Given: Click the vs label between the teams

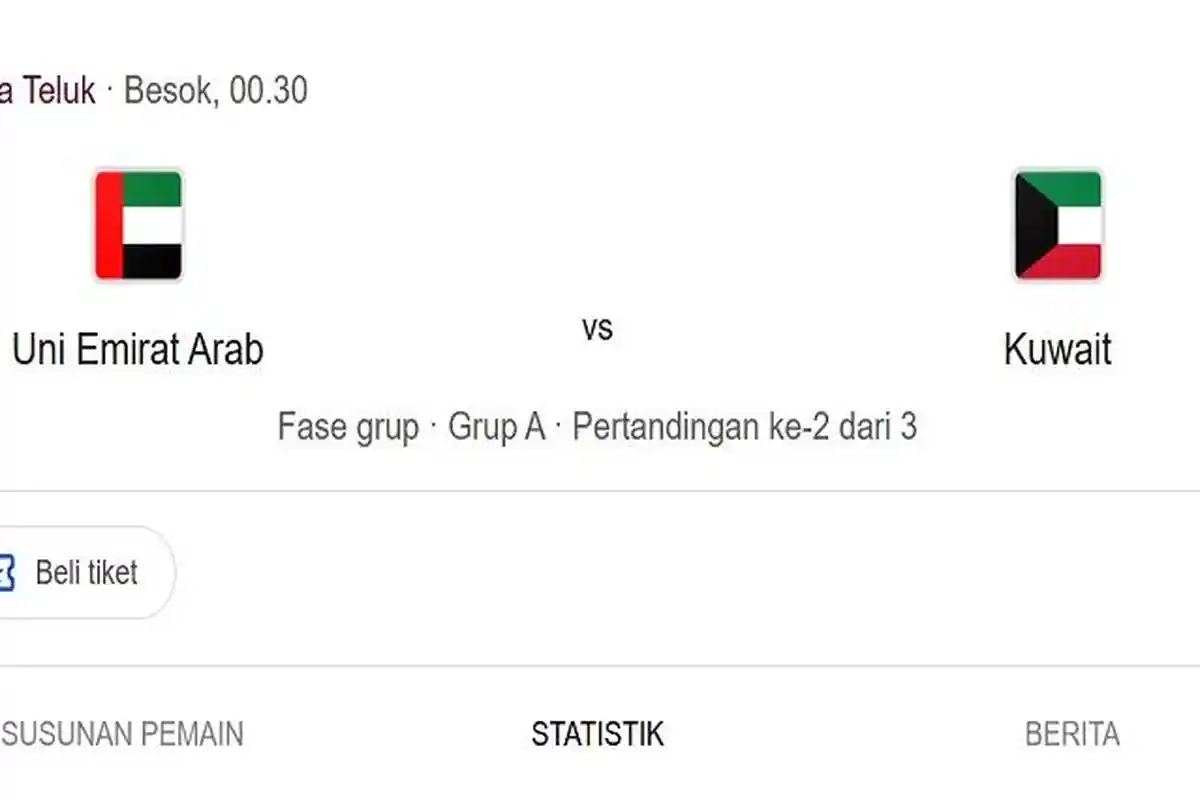Looking at the screenshot, I should [x=599, y=327].
